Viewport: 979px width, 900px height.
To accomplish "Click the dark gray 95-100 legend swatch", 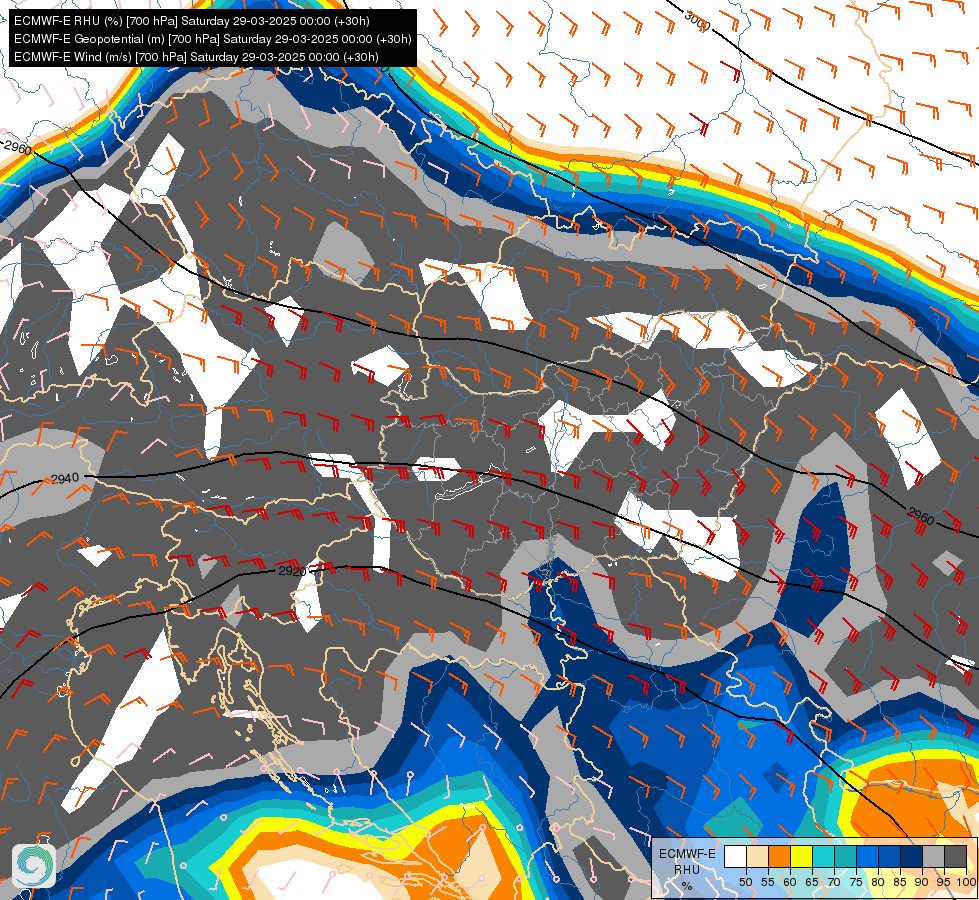I will click(955, 856).
